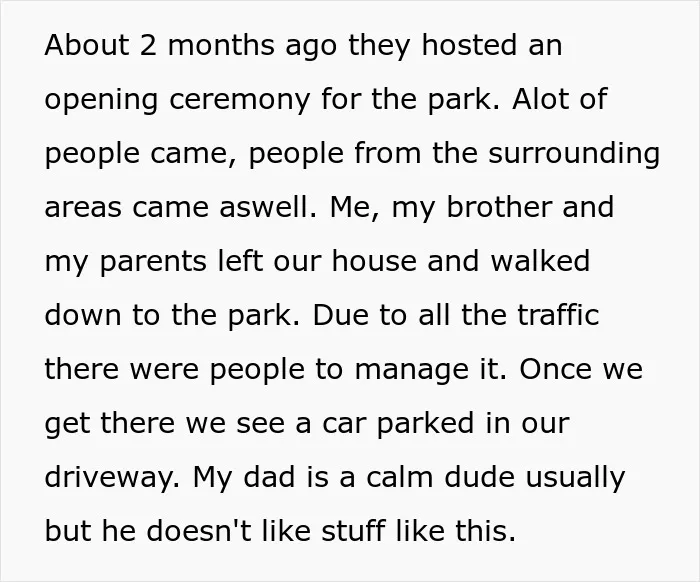The image size is (700, 582).
Task: Click the word "parents" in fifth line
Action: [153, 262]
